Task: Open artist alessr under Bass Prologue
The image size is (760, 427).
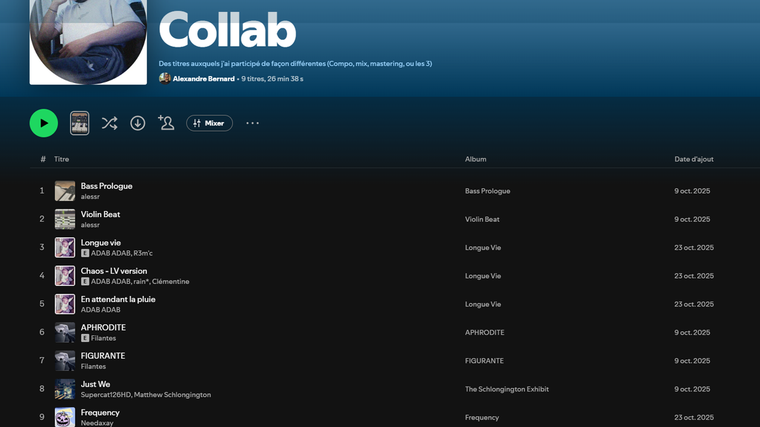Action: (90, 197)
